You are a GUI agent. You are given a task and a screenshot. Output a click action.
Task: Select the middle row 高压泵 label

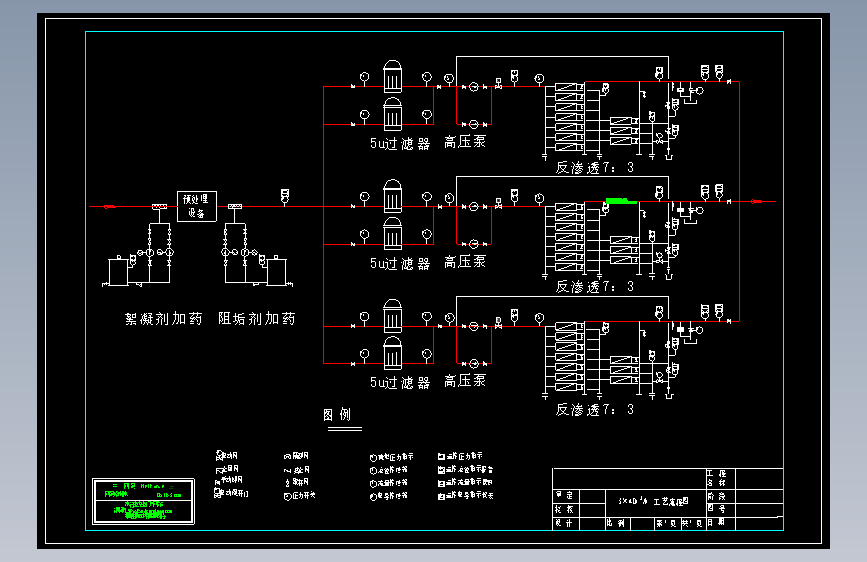click(465, 262)
